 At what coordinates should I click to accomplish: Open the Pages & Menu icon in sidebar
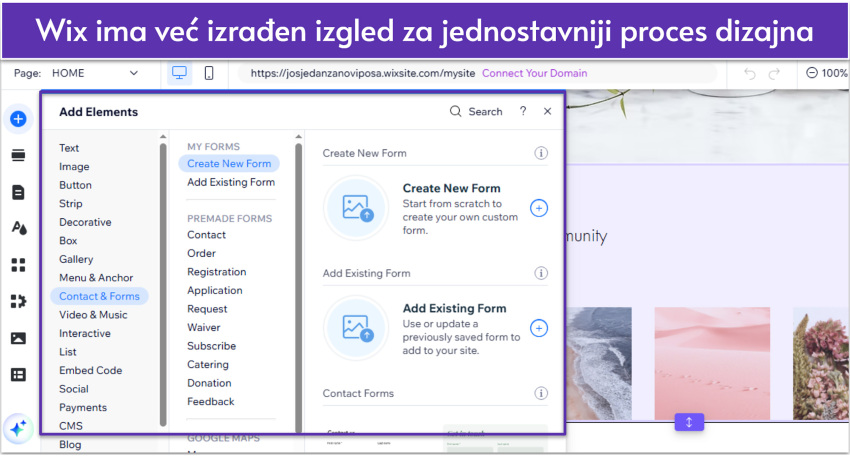click(x=18, y=192)
